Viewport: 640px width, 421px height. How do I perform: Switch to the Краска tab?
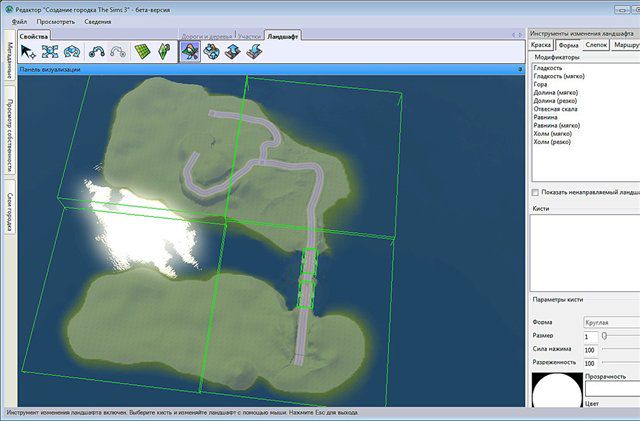(541, 45)
